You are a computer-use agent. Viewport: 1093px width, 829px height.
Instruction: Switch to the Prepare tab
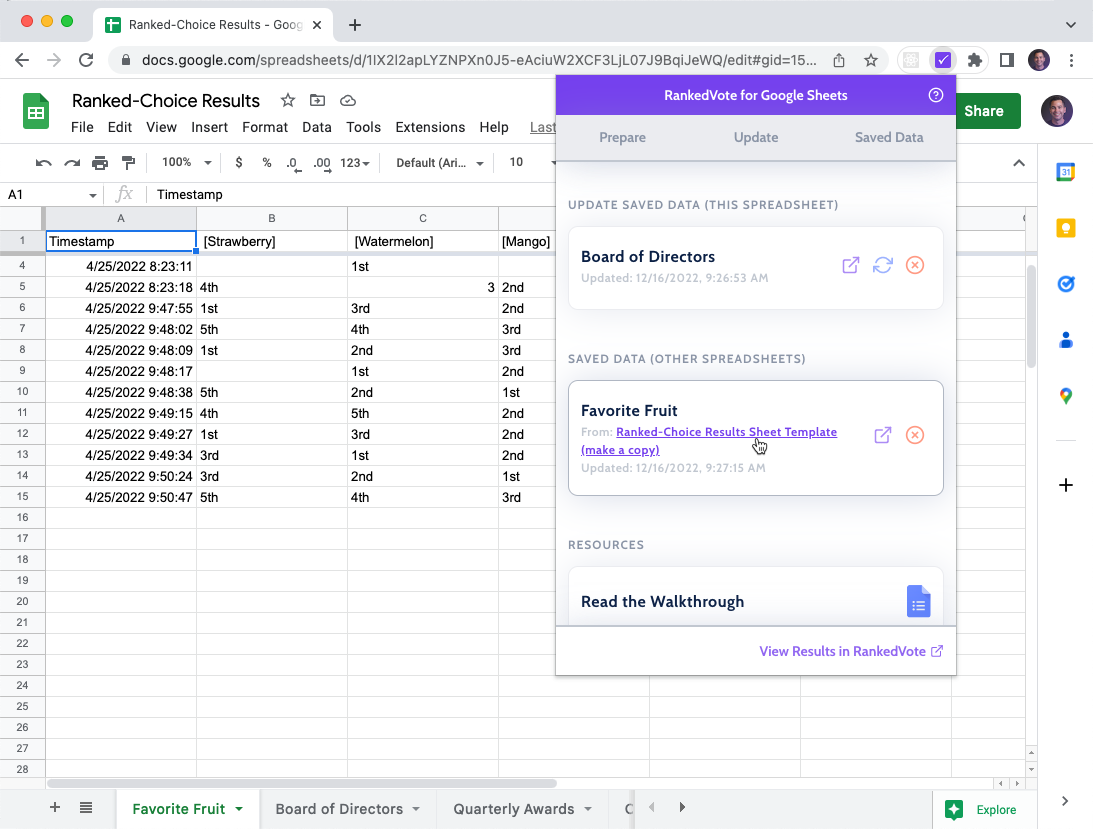pos(622,137)
